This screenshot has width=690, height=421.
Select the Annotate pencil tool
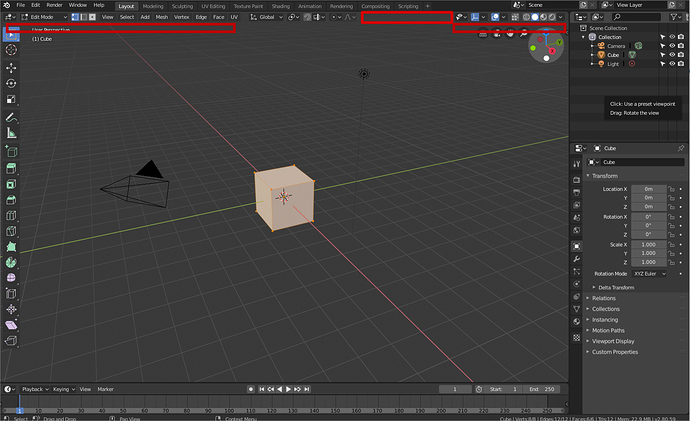pyautogui.click(x=11, y=117)
